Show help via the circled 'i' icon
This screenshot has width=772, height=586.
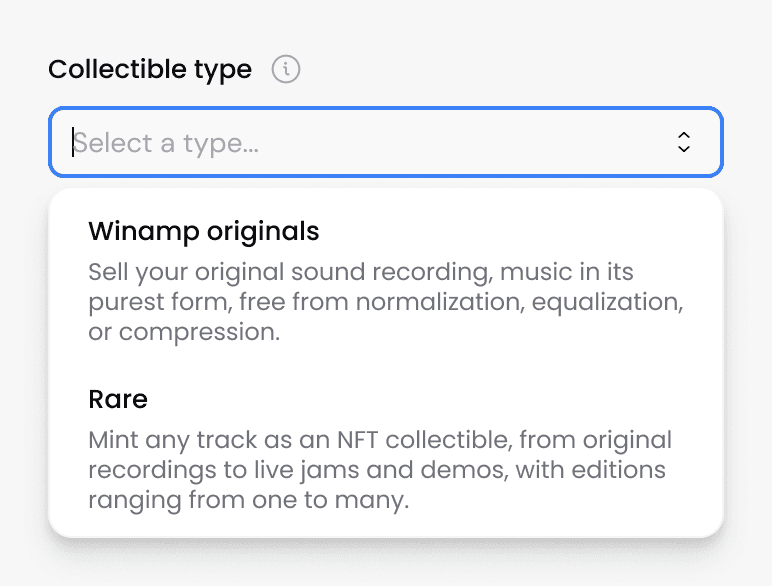[x=286, y=70]
